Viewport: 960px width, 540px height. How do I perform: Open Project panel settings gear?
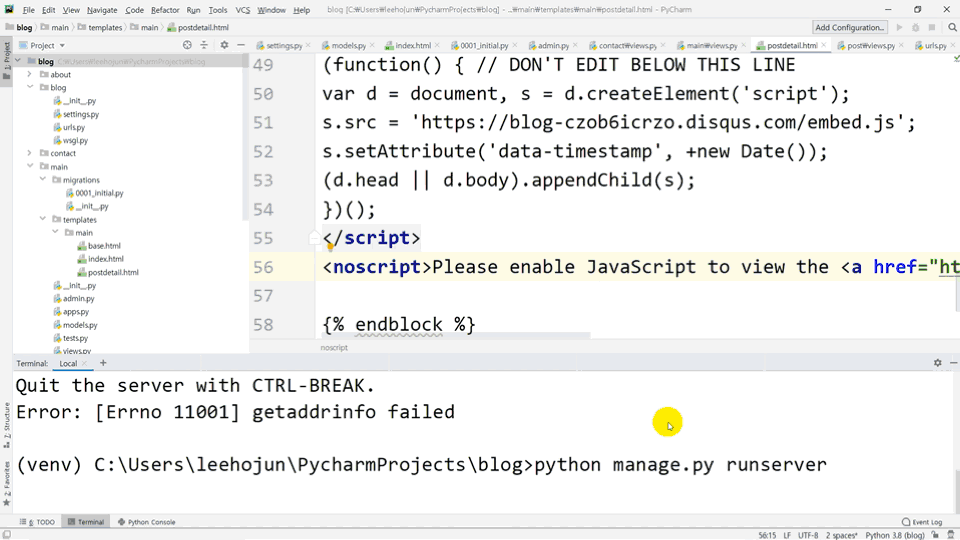(224, 45)
